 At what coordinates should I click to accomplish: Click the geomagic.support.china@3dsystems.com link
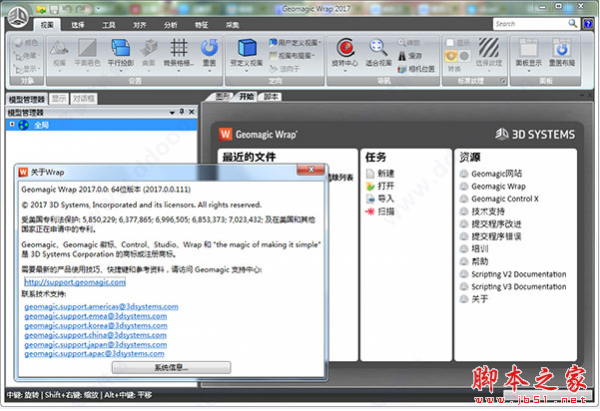tap(95, 335)
